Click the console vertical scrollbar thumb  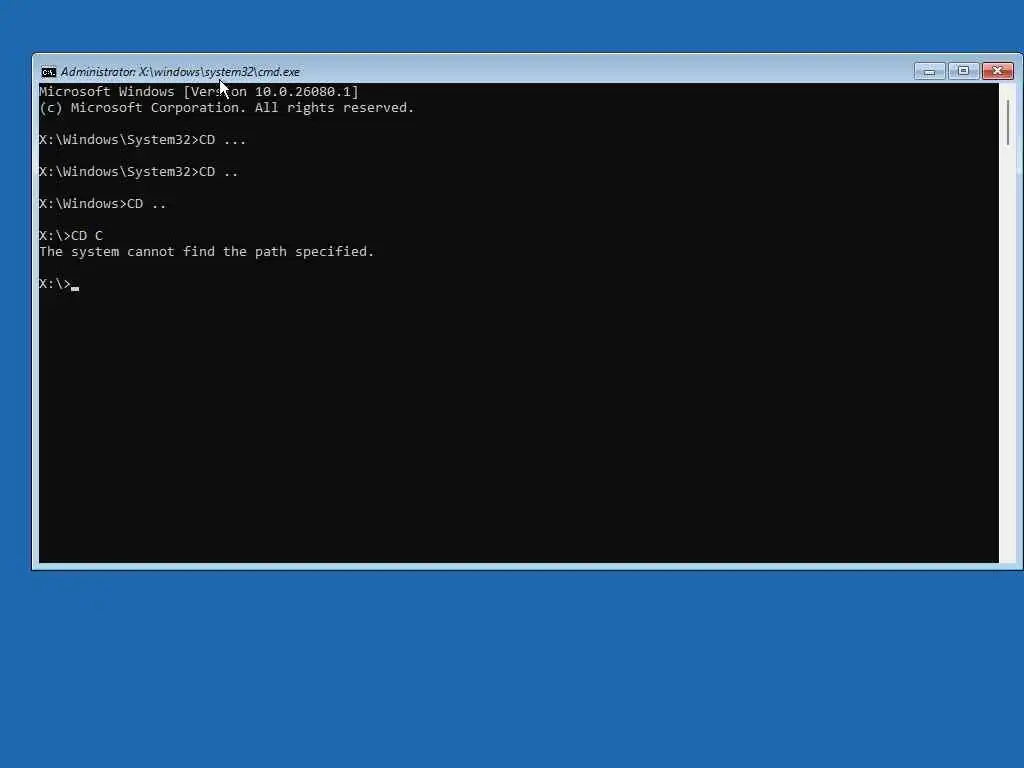(x=1008, y=123)
